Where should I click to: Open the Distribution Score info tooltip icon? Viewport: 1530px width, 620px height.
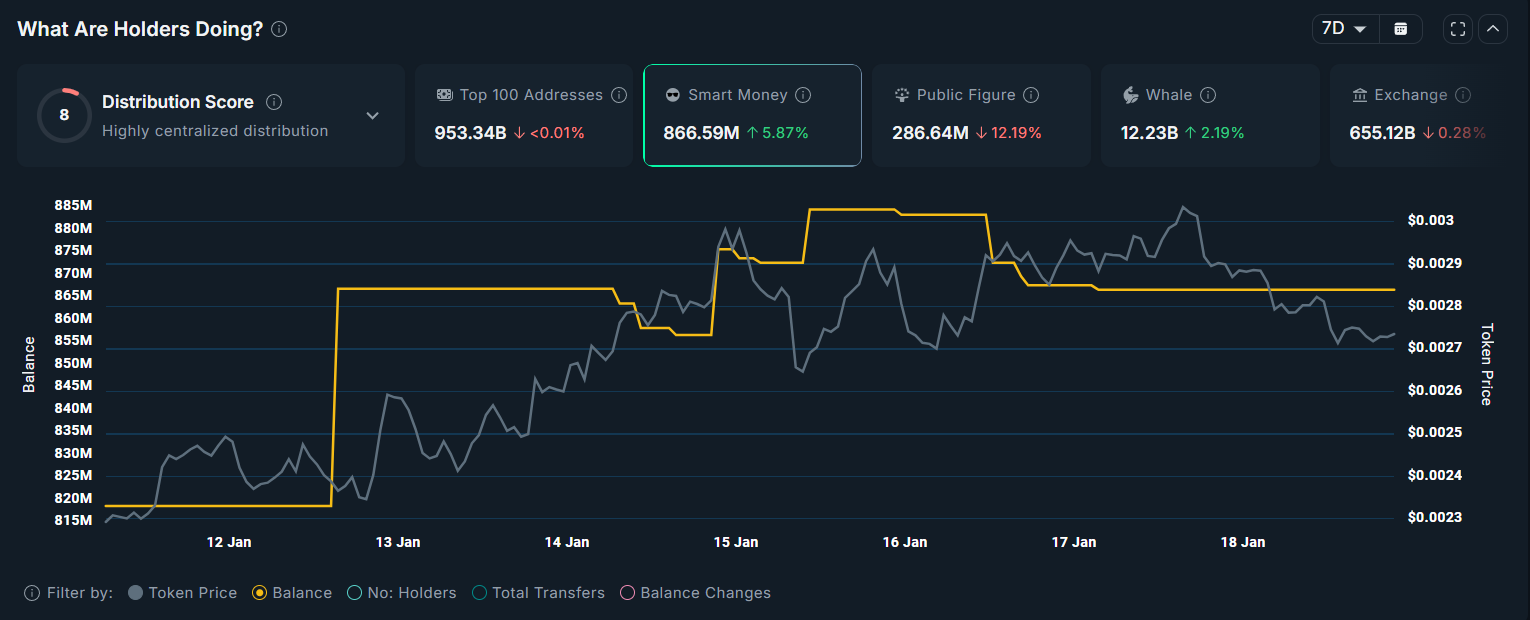click(274, 101)
